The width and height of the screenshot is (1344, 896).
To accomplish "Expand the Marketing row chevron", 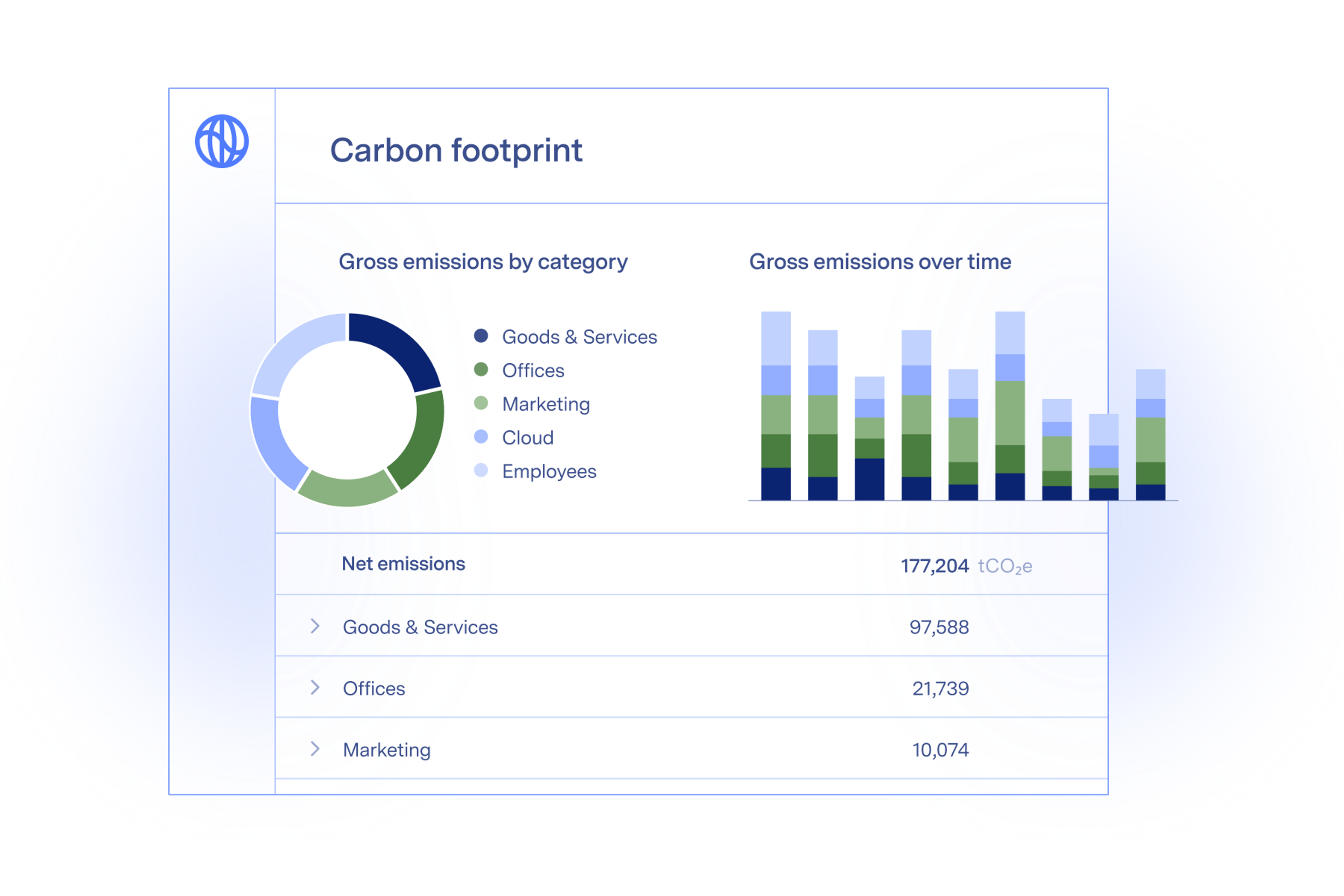I will click(315, 749).
